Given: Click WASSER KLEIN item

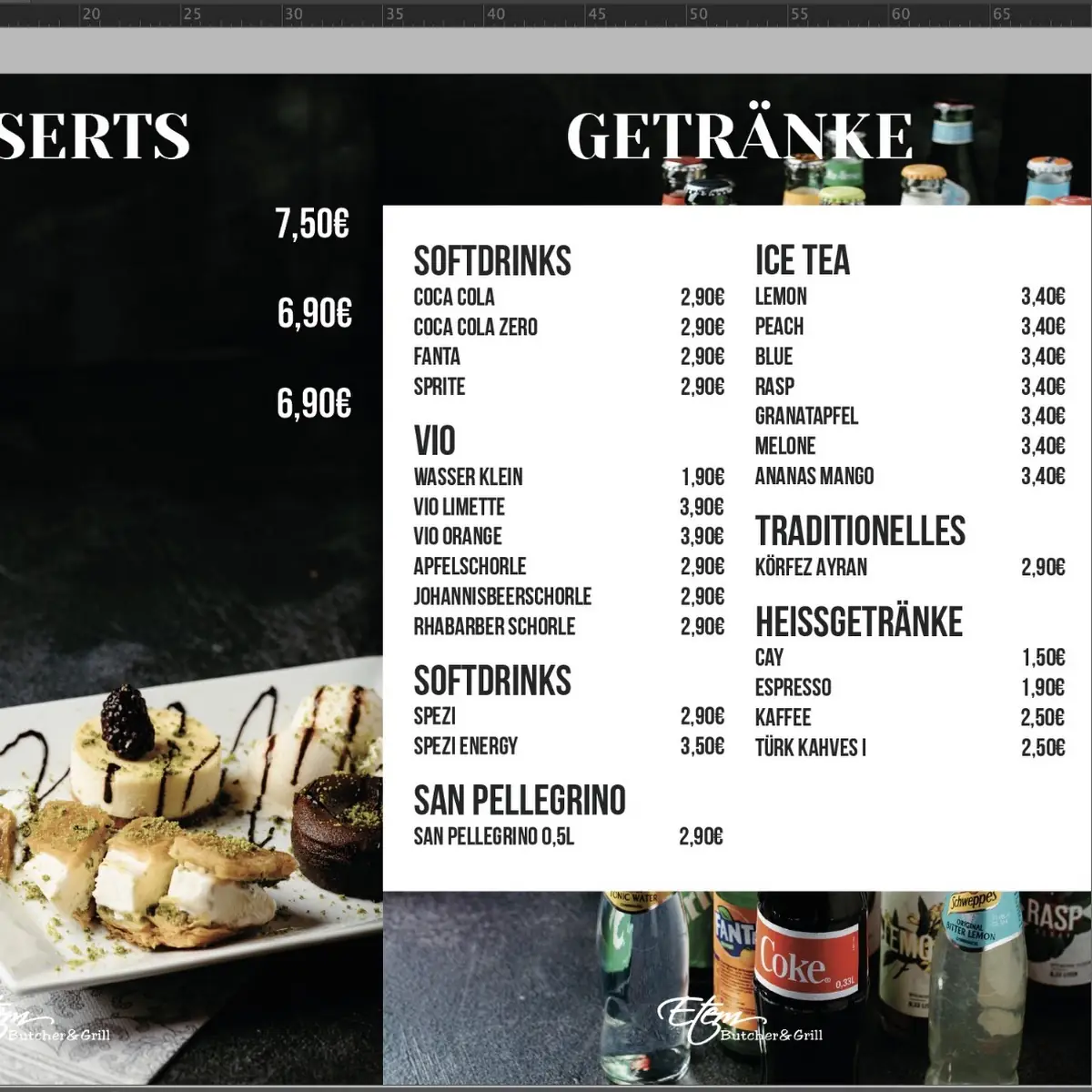Looking at the screenshot, I should point(468,477).
